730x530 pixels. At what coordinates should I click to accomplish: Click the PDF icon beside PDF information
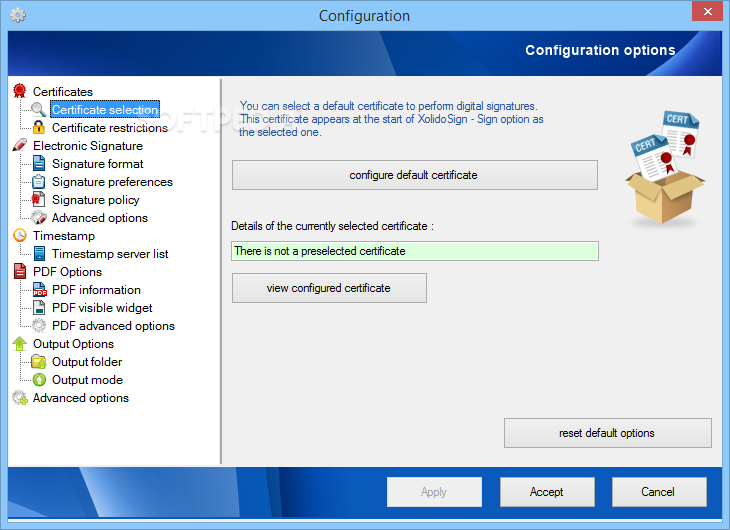pos(39,289)
